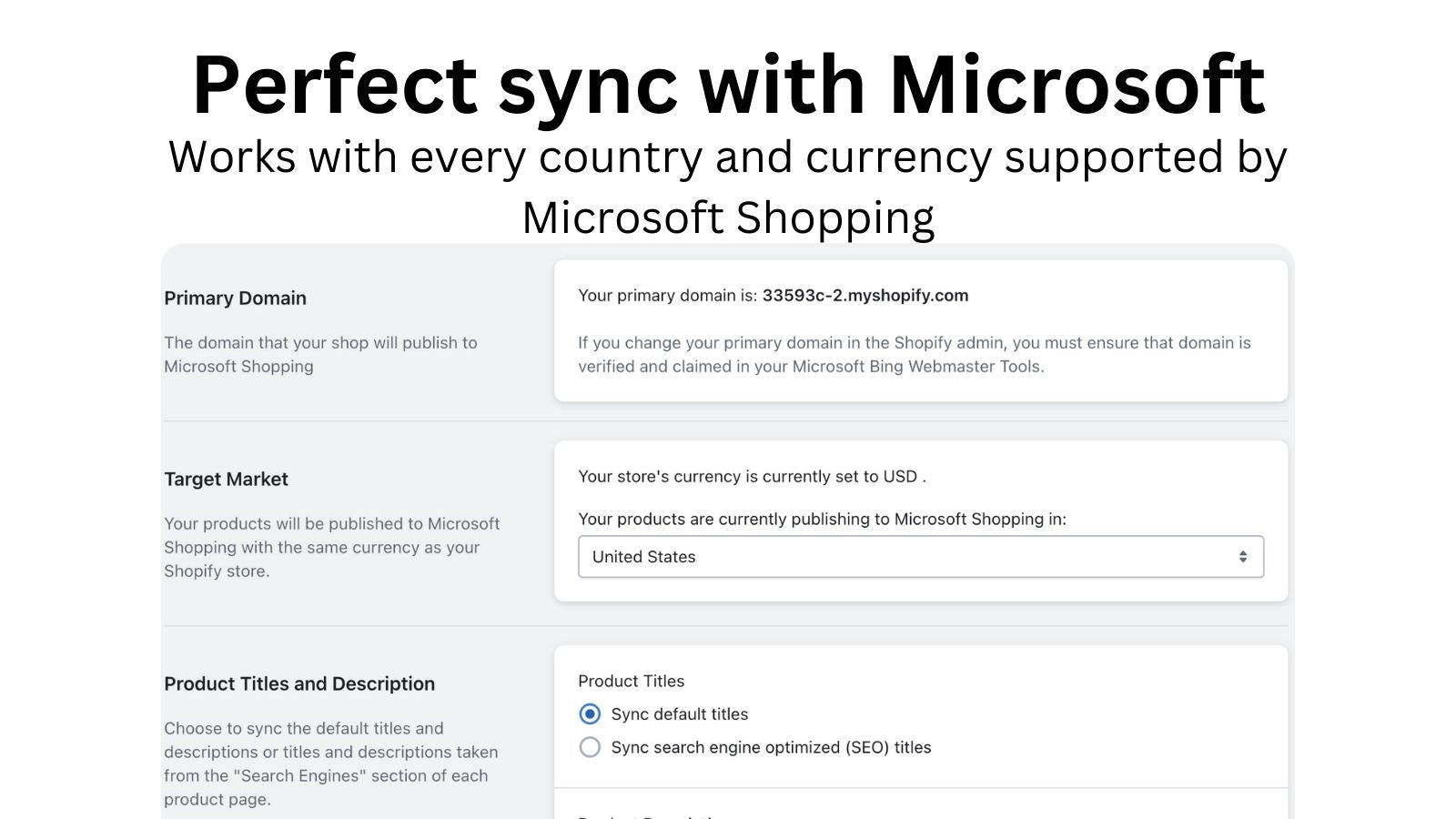The width and height of the screenshot is (1456, 819).
Task: Click the domain verification instruction text
Action: coord(914,355)
